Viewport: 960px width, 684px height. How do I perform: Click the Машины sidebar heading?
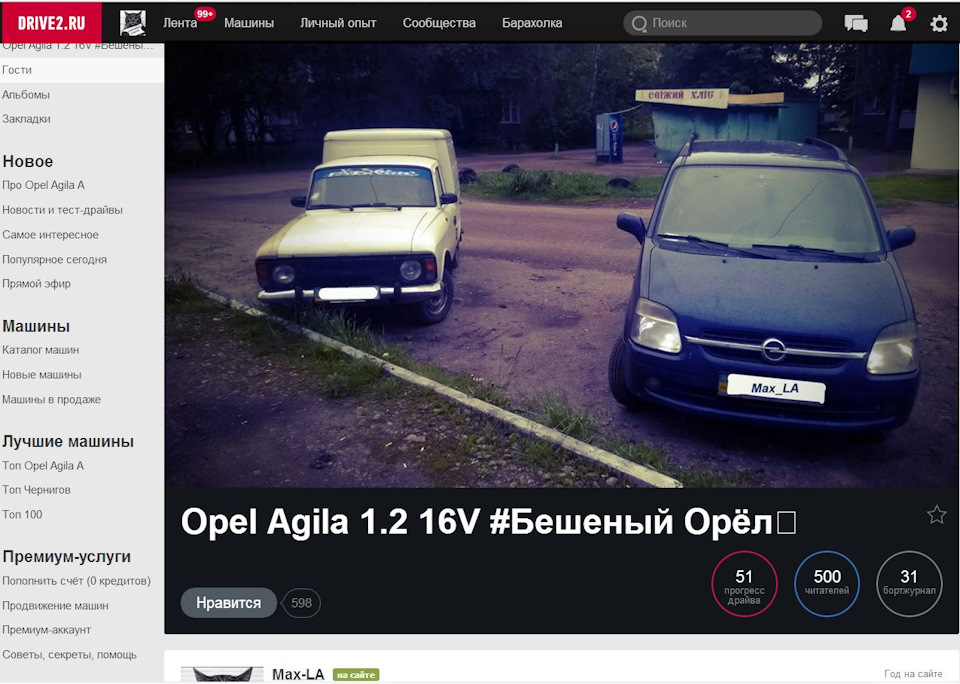36,326
